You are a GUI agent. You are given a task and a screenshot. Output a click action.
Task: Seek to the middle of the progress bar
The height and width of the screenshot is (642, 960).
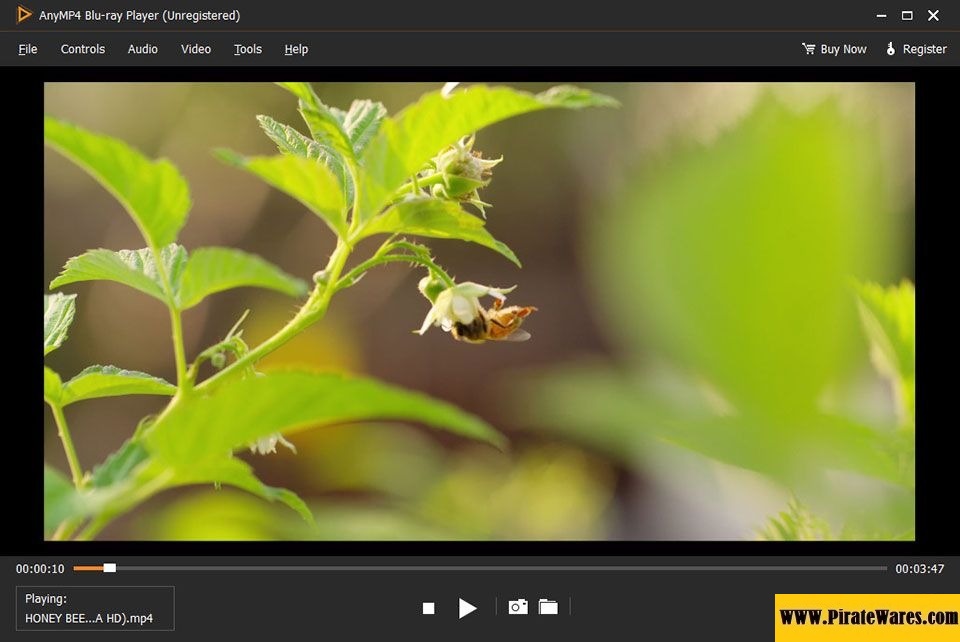[x=480, y=568]
